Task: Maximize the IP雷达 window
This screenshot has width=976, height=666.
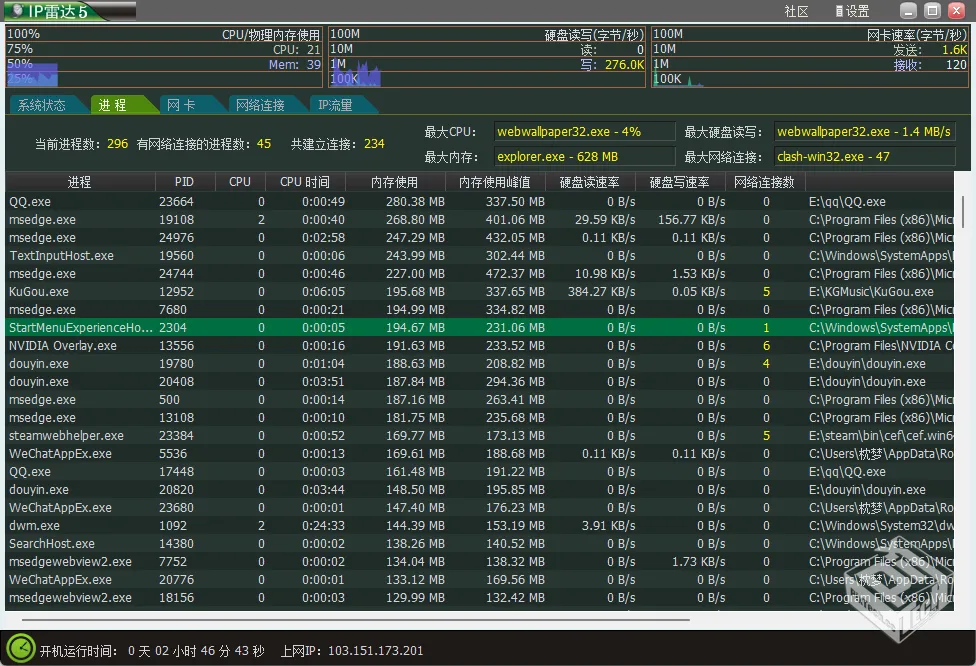Action: coord(932,10)
